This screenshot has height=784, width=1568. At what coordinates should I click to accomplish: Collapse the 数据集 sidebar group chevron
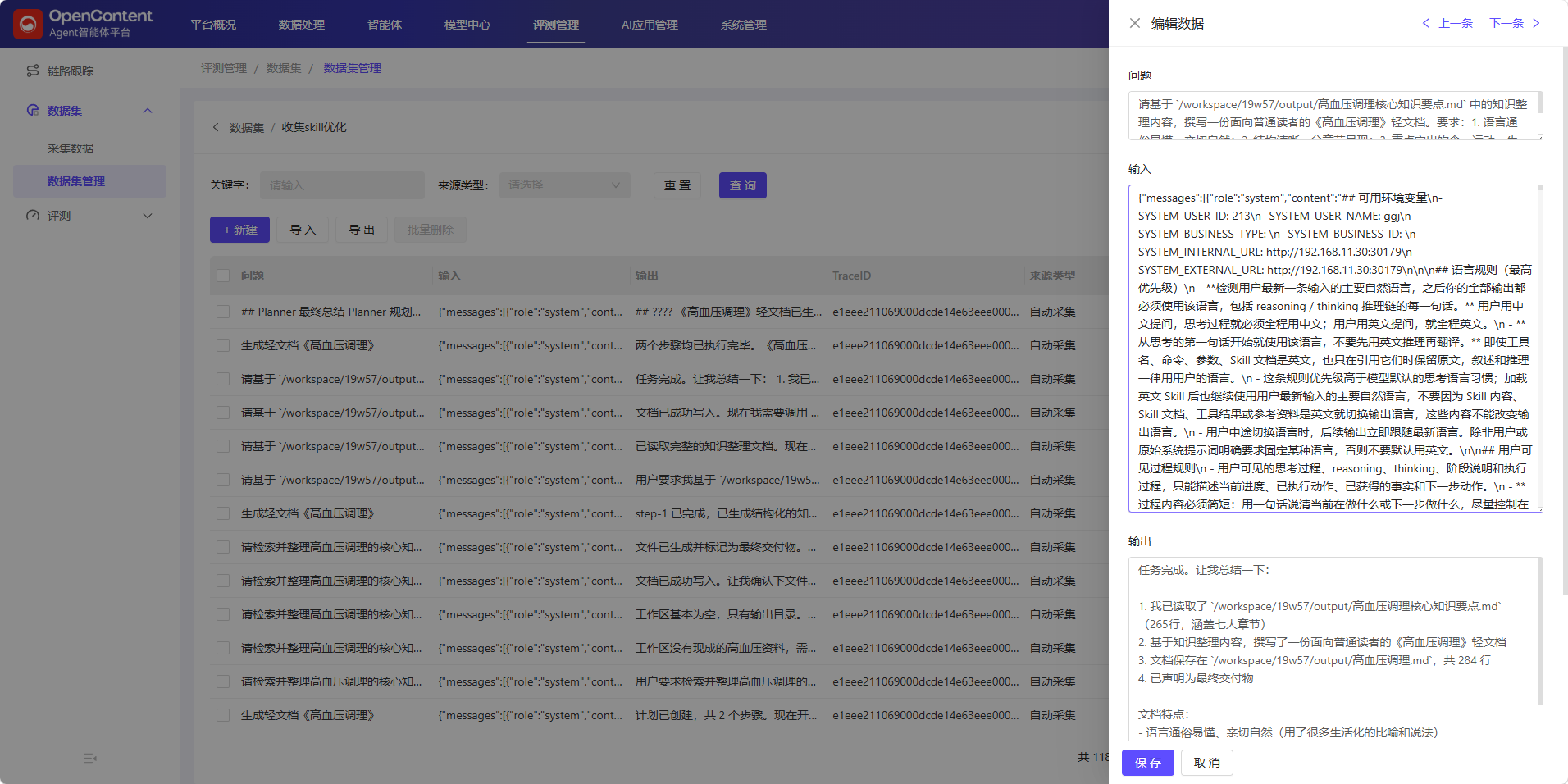(148, 111)
